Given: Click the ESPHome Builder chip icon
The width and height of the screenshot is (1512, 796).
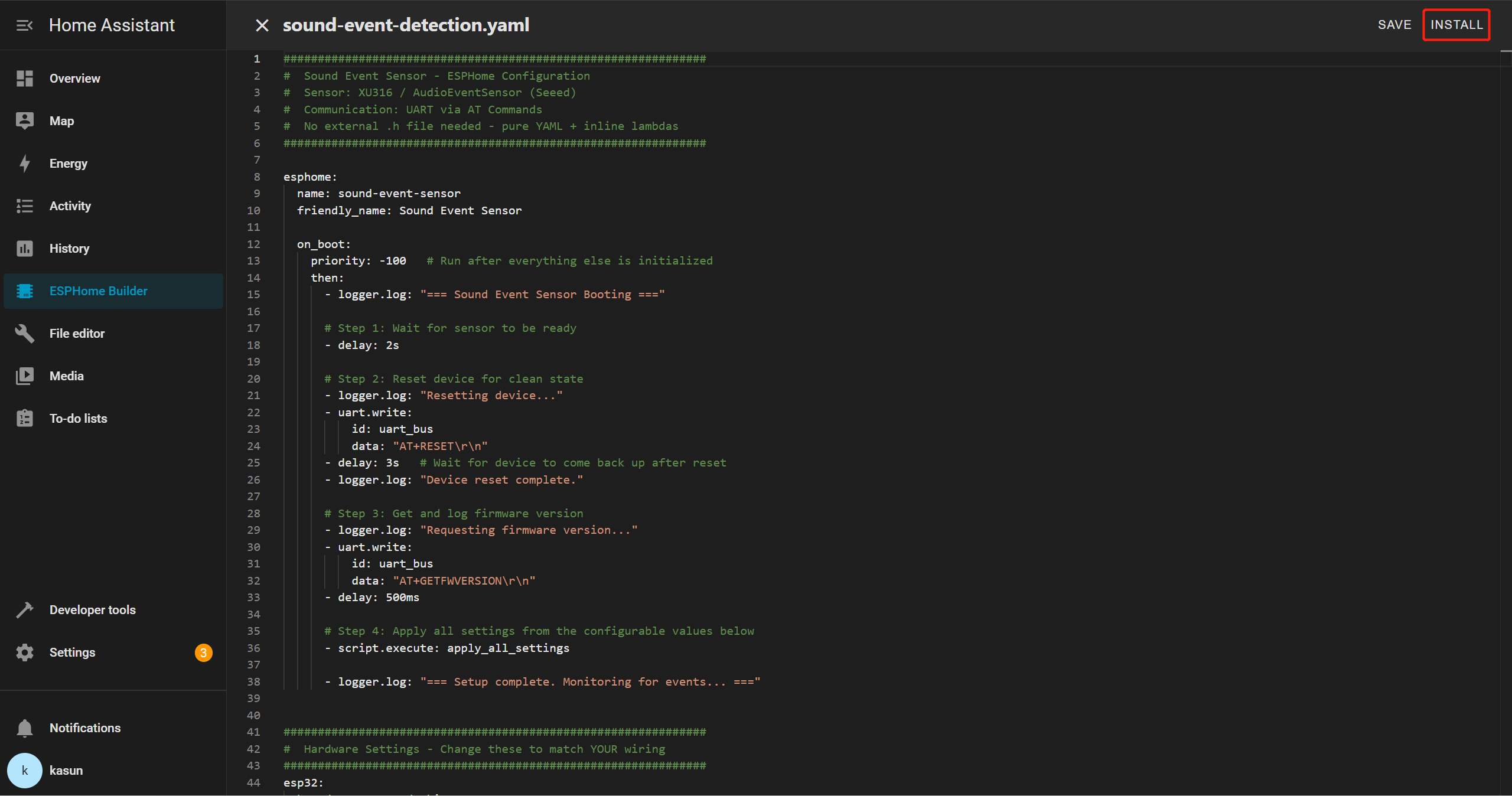Looking at the screenshot, I should [24, 291].
